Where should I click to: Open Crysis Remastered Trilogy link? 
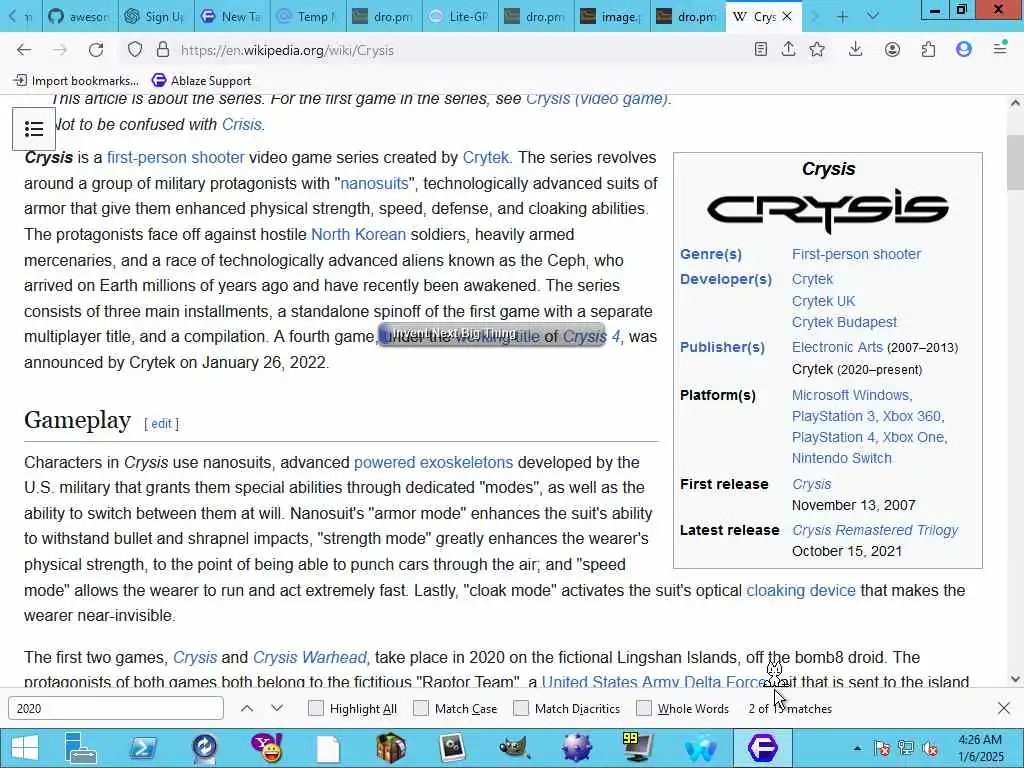tap(874, 530)
